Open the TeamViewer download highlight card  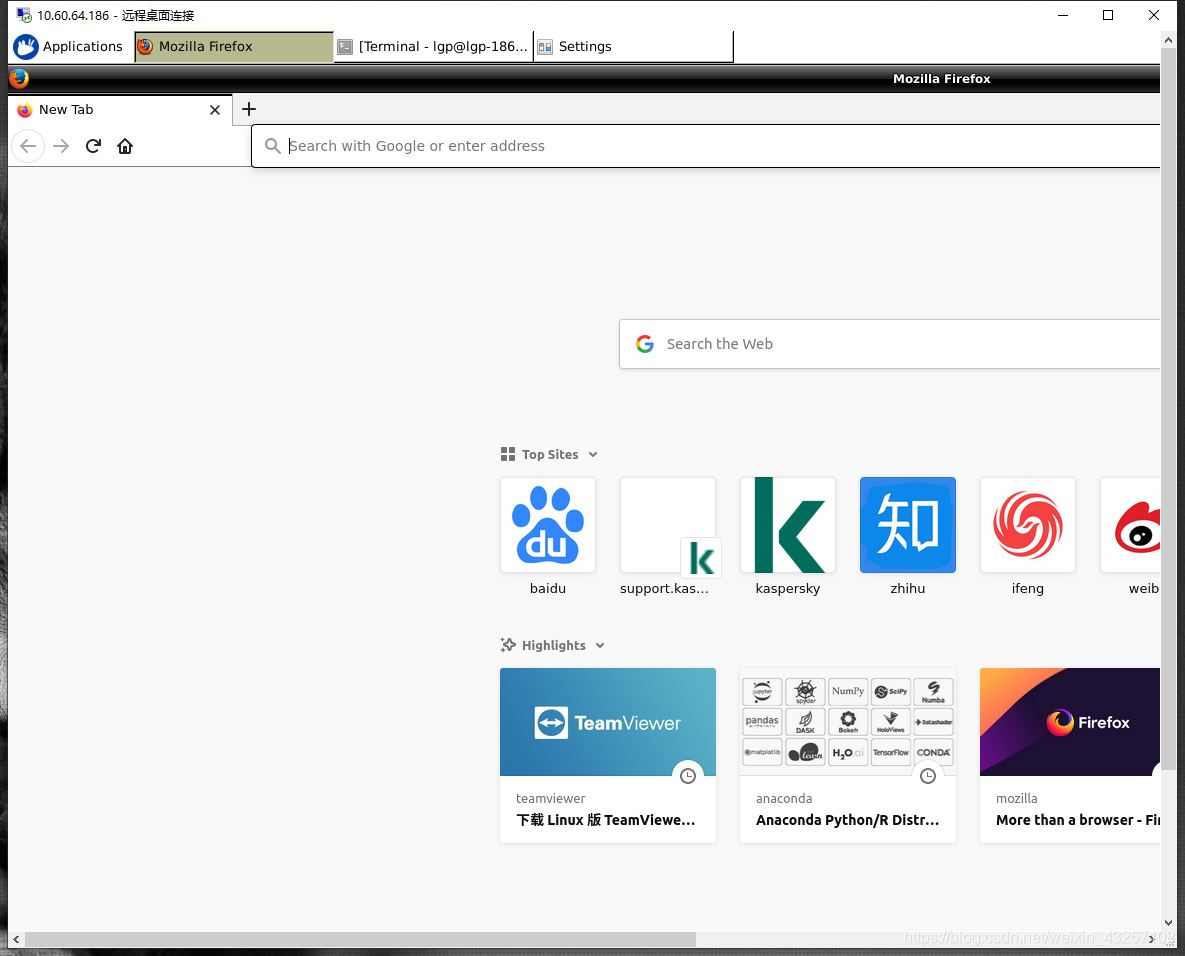[x=607, y=722]
